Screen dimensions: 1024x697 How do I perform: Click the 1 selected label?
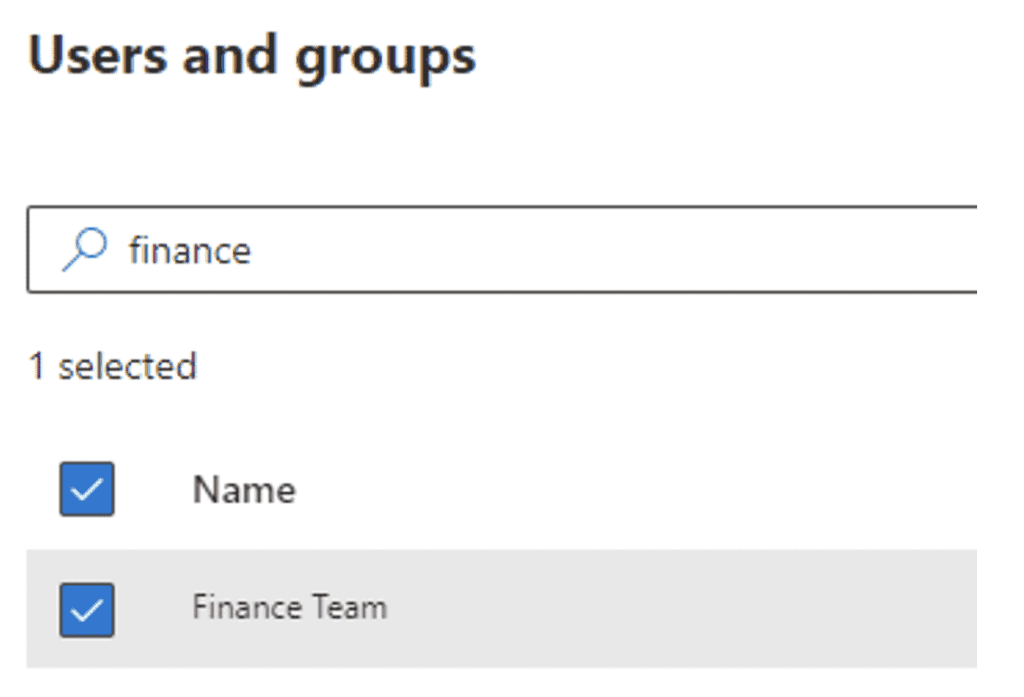point(112,366)
